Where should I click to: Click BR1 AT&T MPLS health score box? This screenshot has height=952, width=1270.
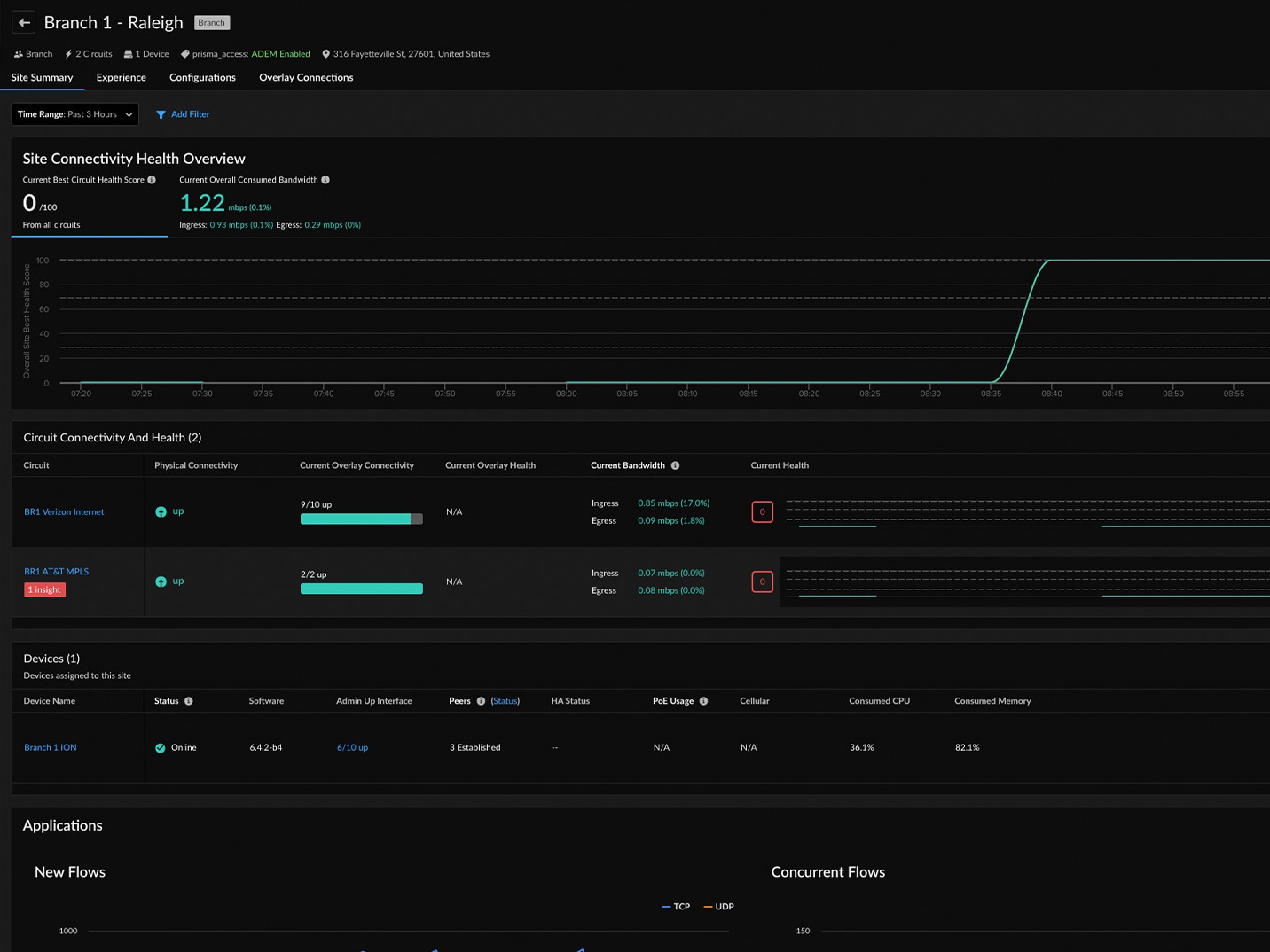pyautogui.click(x=762, y=582)
